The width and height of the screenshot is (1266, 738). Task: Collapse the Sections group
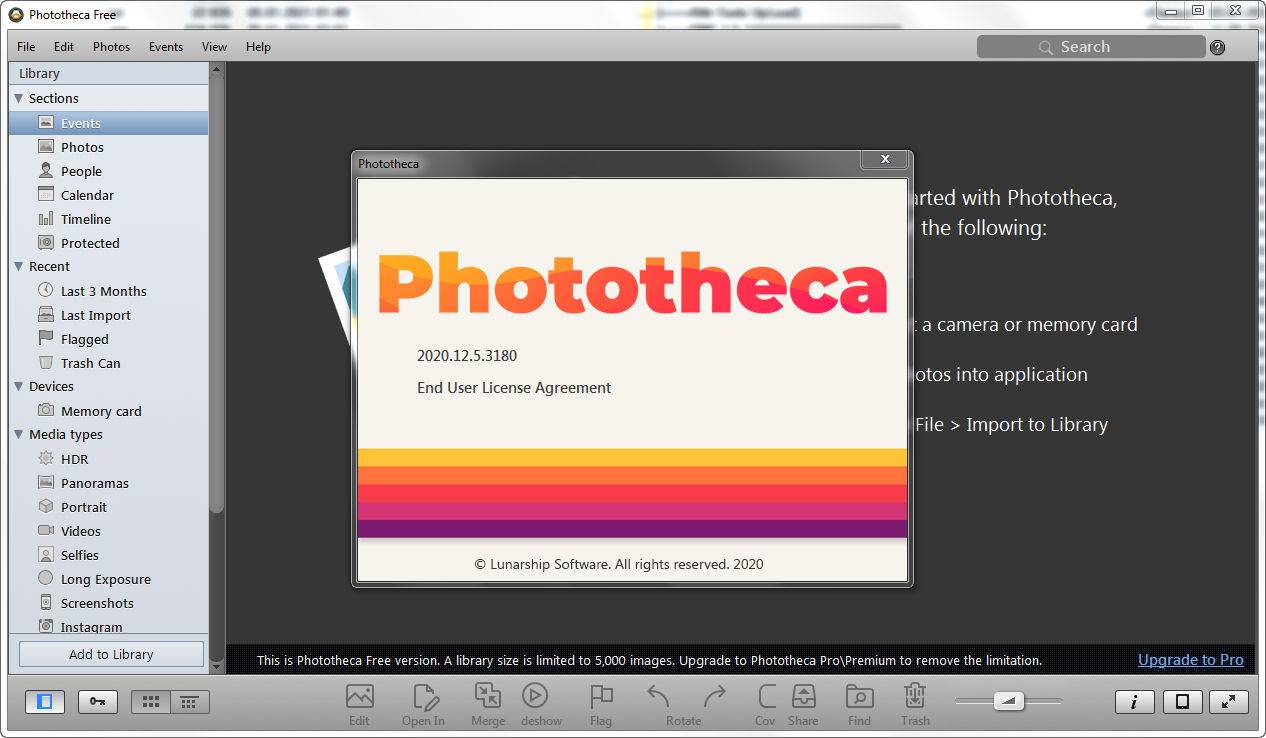tap(19, 98)
